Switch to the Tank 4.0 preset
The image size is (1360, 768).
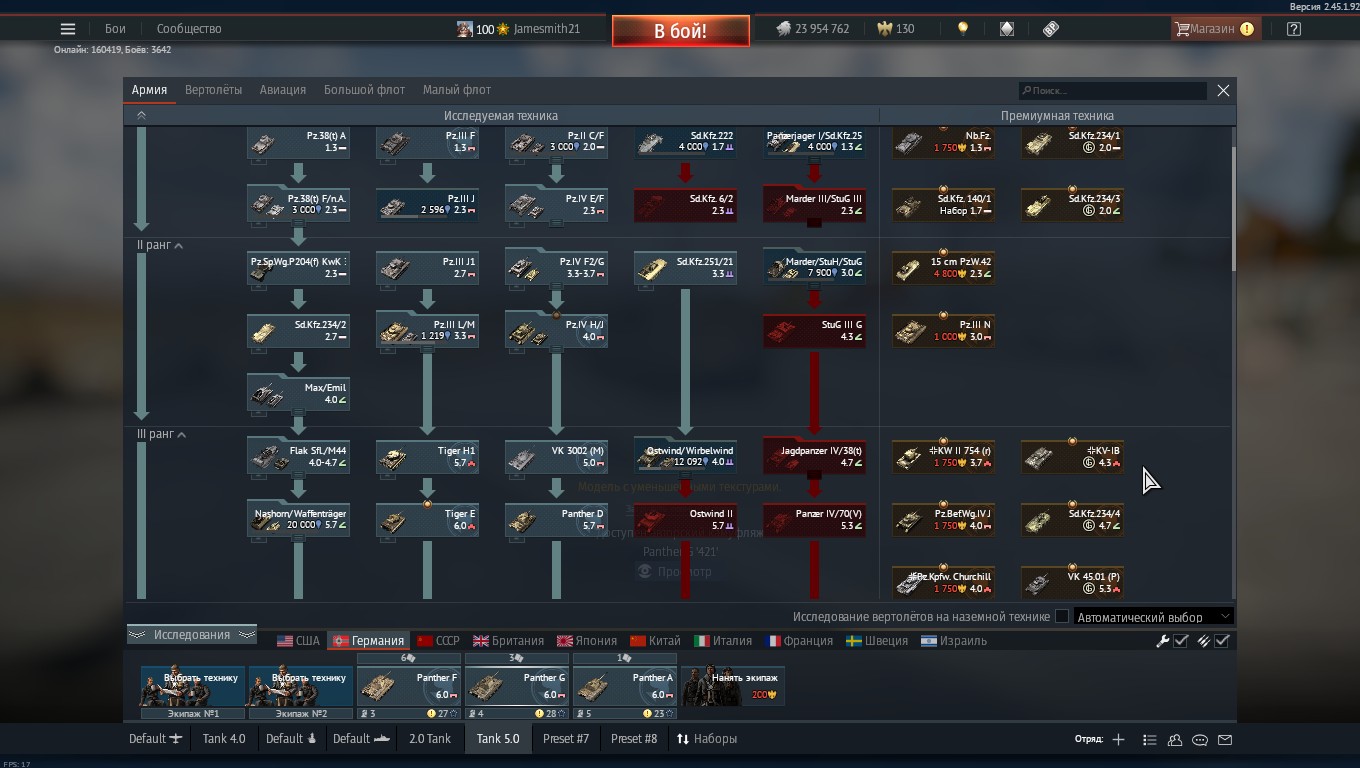coord(223,739)
